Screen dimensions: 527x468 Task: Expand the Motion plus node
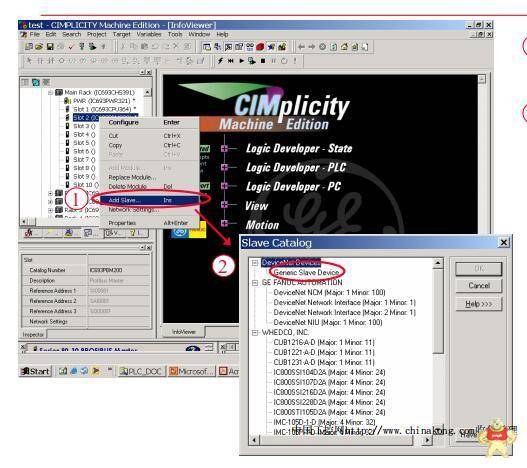point(225,223)
